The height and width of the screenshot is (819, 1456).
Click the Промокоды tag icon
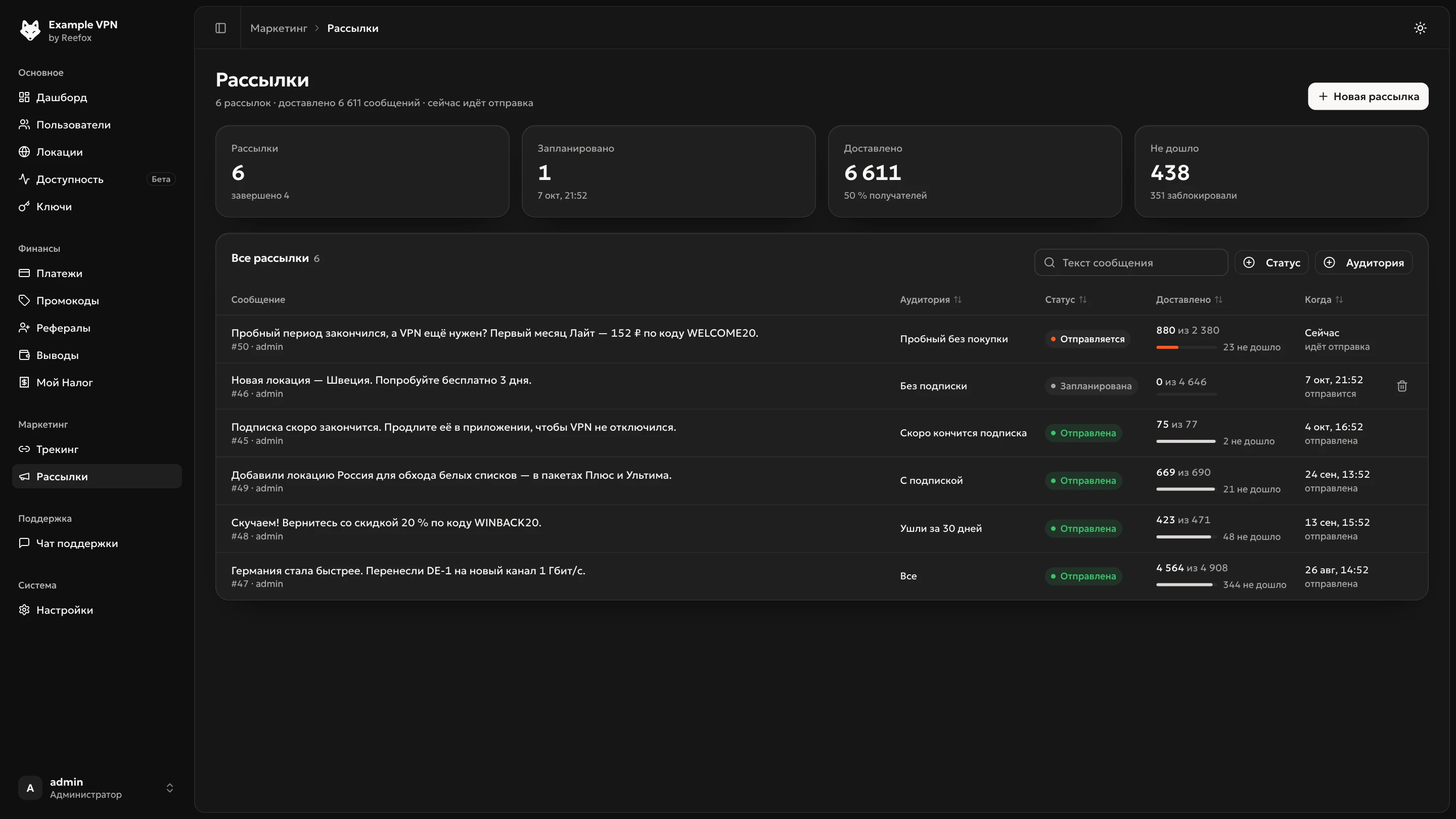pyautogui.click(x=24, y=301)
